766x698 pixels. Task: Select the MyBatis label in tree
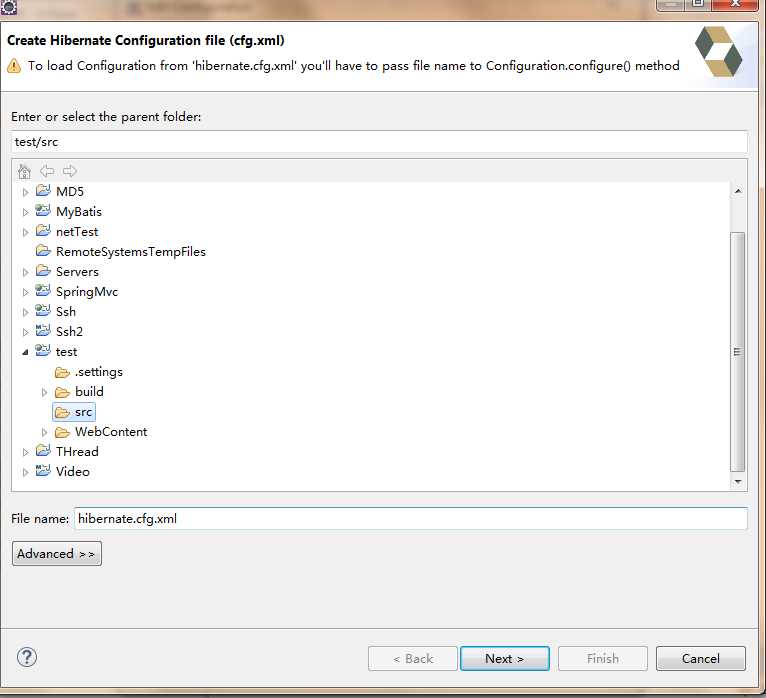coord(79,212)
